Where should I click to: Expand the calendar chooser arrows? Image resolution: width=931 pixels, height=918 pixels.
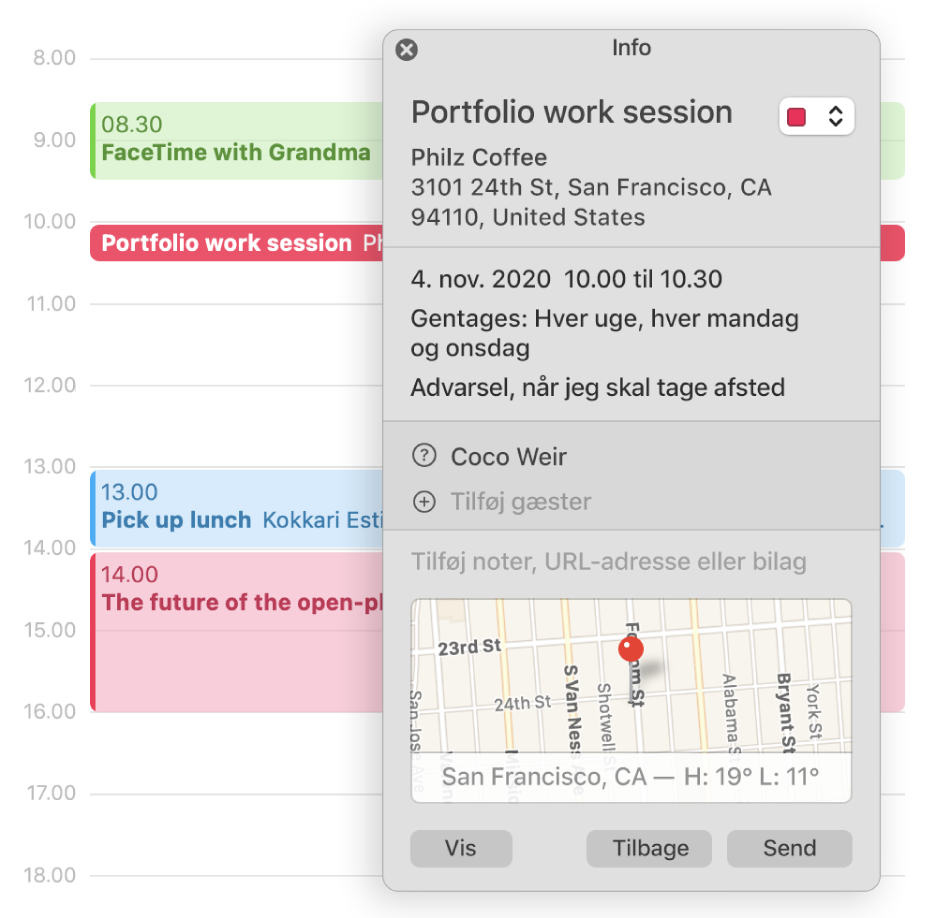click(x=835, y=116)
